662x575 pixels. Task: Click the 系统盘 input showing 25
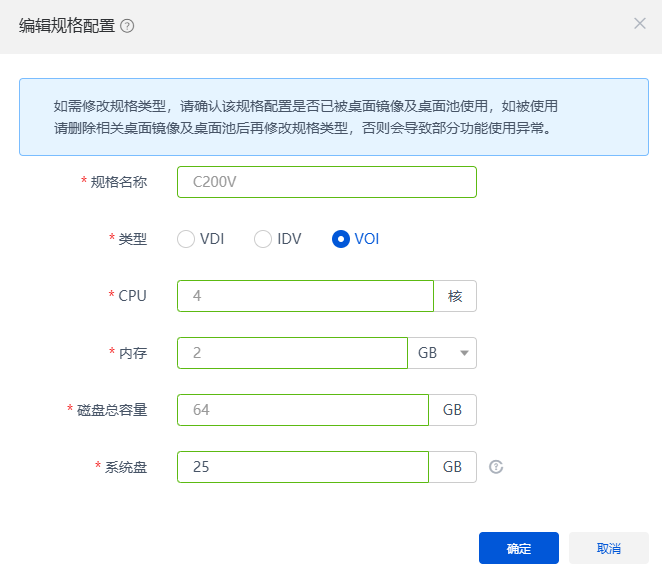point(302,467)
